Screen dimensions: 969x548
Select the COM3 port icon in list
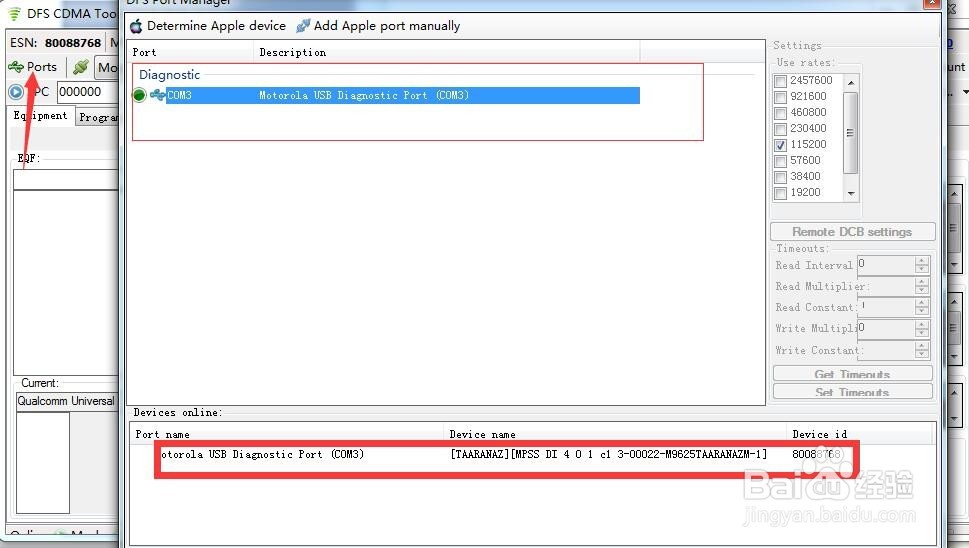coord(158,95)
